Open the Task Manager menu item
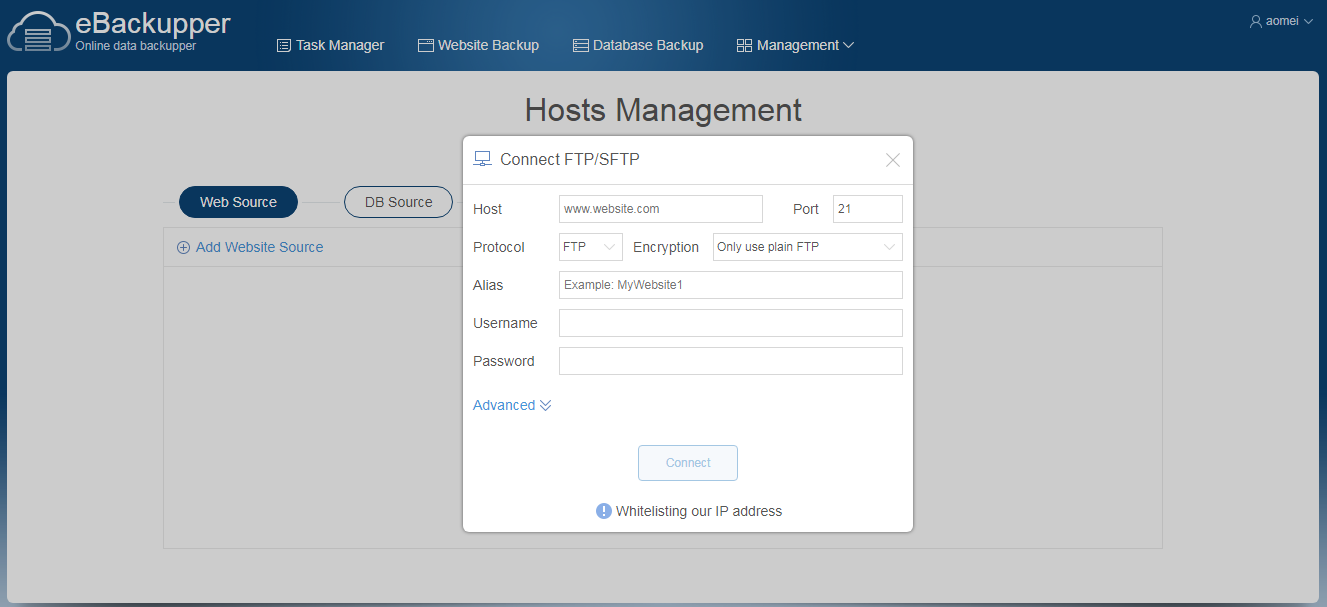The image size is (1327, 607). tap(330, 45)
